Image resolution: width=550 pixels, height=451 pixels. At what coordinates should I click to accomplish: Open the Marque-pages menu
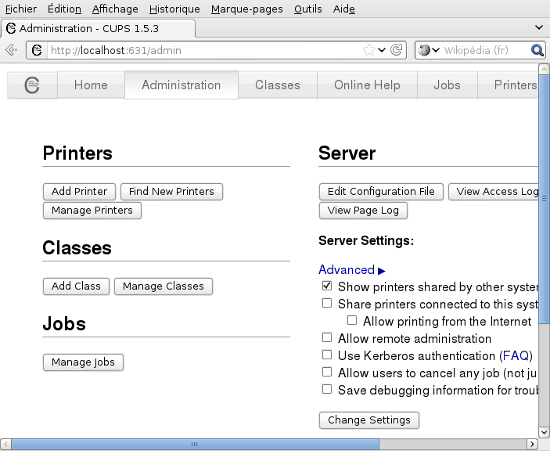(247, 9)
